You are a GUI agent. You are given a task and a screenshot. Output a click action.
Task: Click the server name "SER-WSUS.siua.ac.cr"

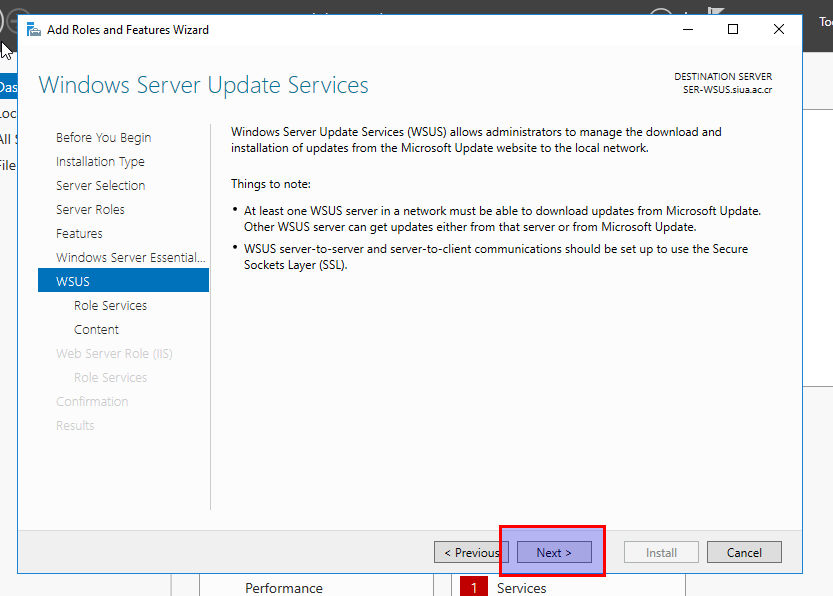[x=727, y=90]
